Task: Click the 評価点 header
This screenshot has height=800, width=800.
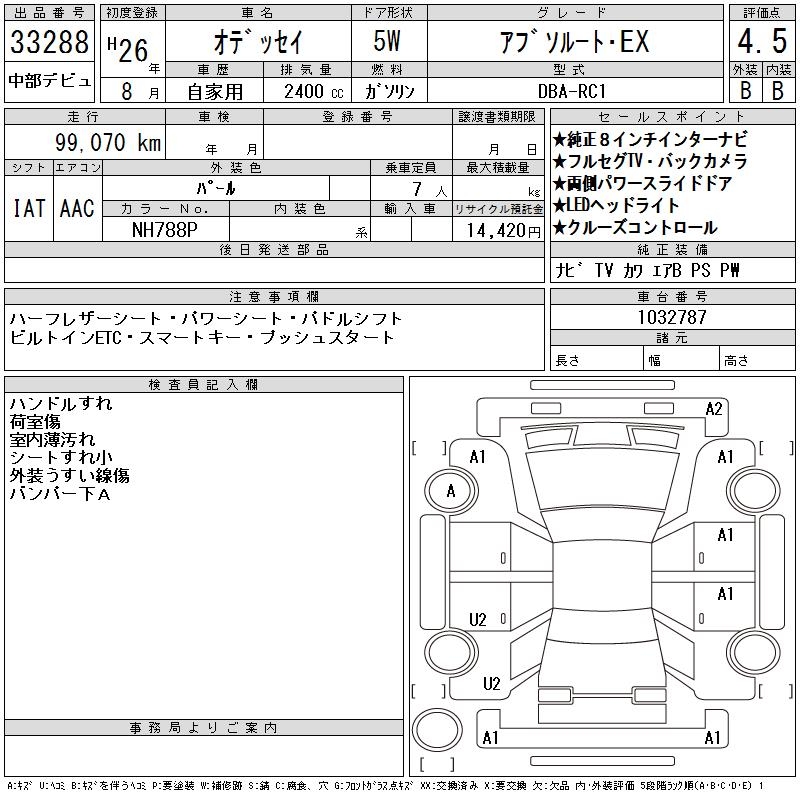Action: [x=762, y=13]
